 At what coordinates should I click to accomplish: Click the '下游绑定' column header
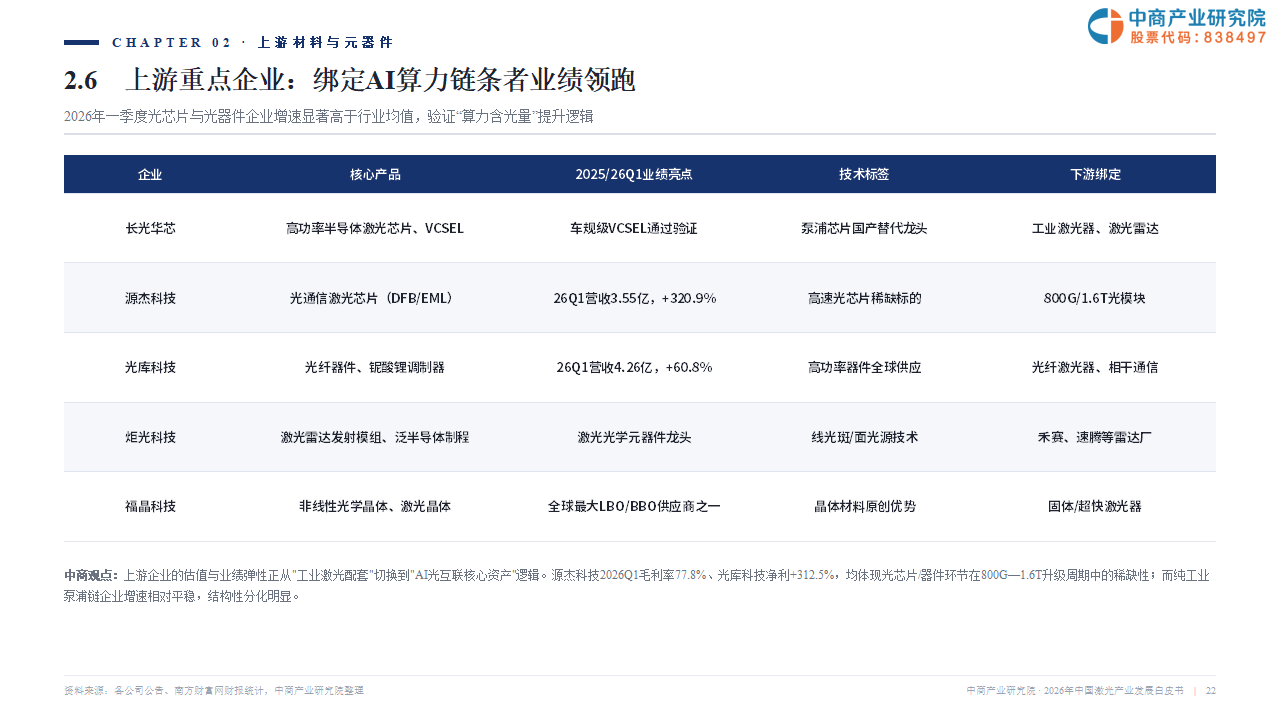(1095, 174)
